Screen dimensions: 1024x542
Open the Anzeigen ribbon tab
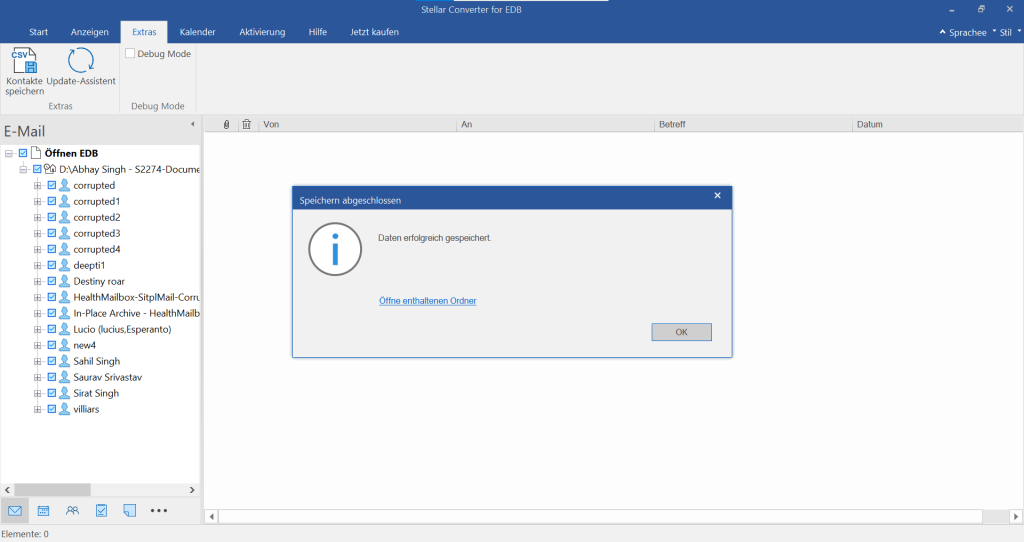pos(89,32)
